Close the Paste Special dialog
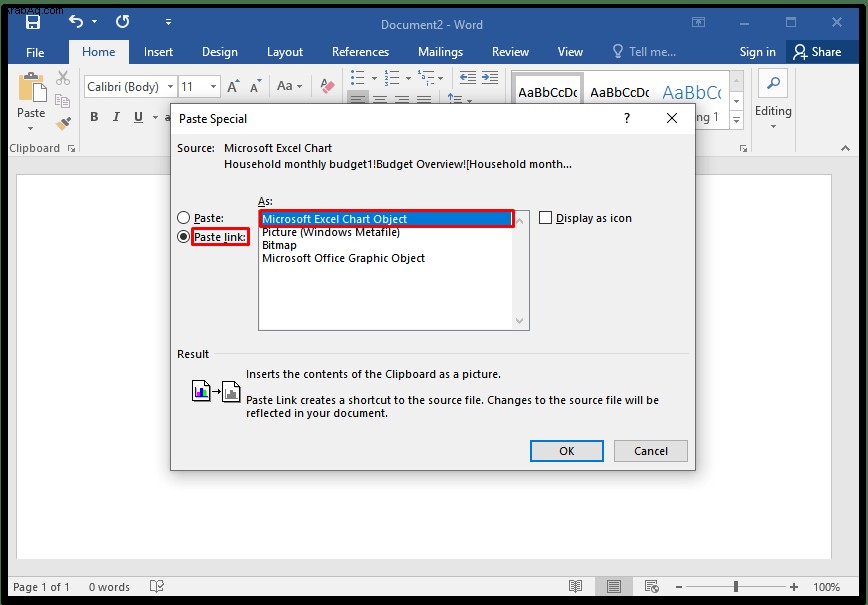Viewport: 868px width, 605px height. 671,118
